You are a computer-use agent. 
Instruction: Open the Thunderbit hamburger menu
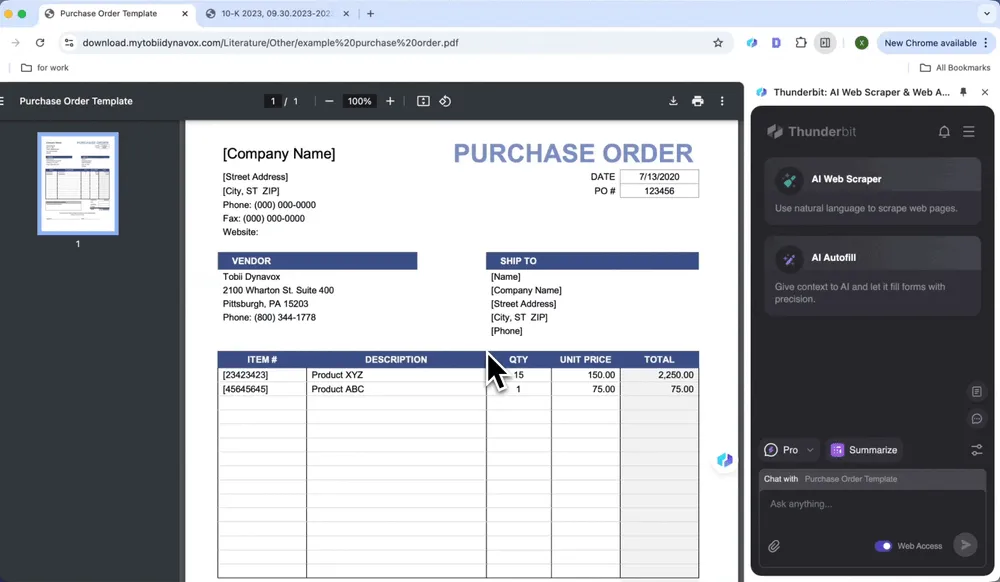point(969,131)
